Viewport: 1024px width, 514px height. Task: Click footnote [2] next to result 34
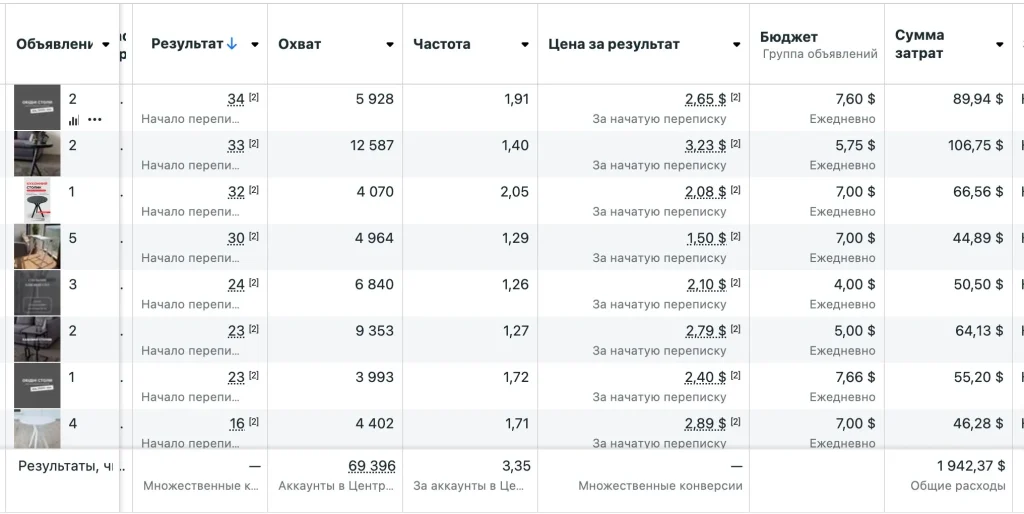(254, 97)
